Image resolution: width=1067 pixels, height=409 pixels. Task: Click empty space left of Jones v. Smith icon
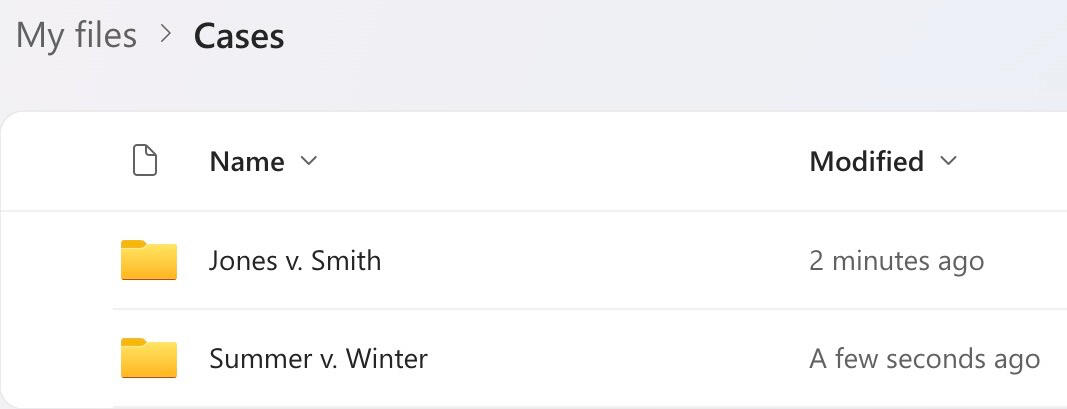(60, 261)
